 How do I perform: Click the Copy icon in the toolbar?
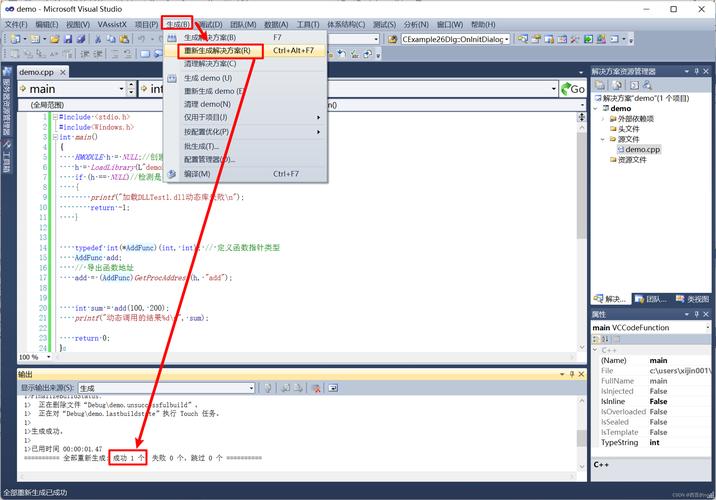point(111,39)
